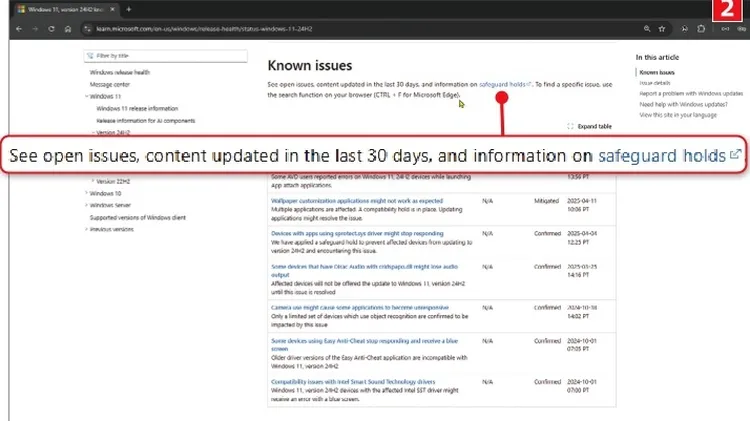The width and height of the screenshot is (750, 421).
Task: Open Need help with Windows updates? link
Action: pyautogui.click(x=684, y=104)
